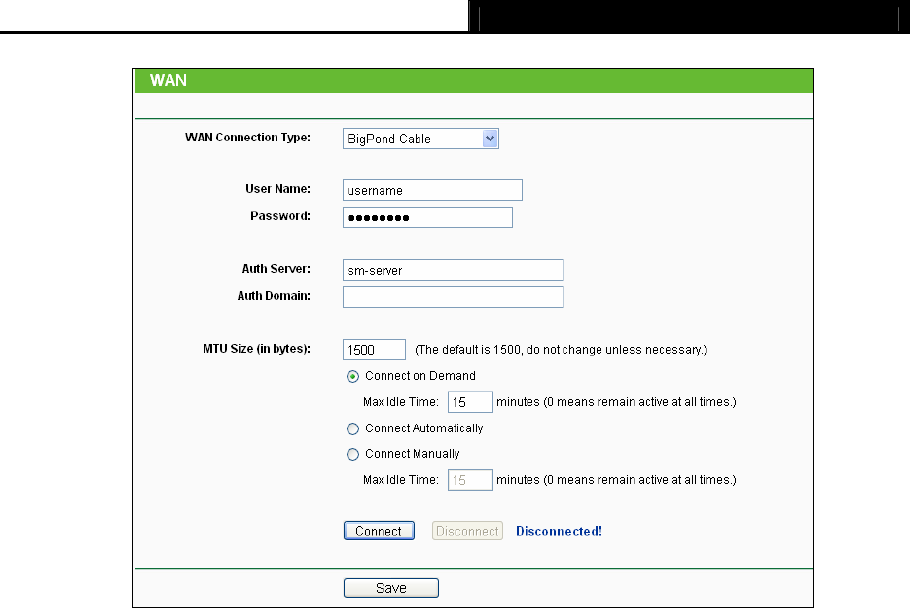910x608 pixels.
Task: Click the Password label
Action: click(280, 216)
